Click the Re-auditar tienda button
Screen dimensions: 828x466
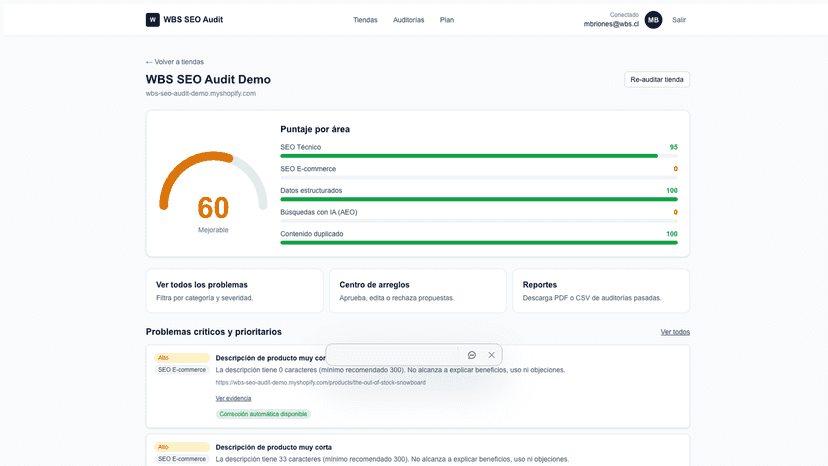point(657,79)
